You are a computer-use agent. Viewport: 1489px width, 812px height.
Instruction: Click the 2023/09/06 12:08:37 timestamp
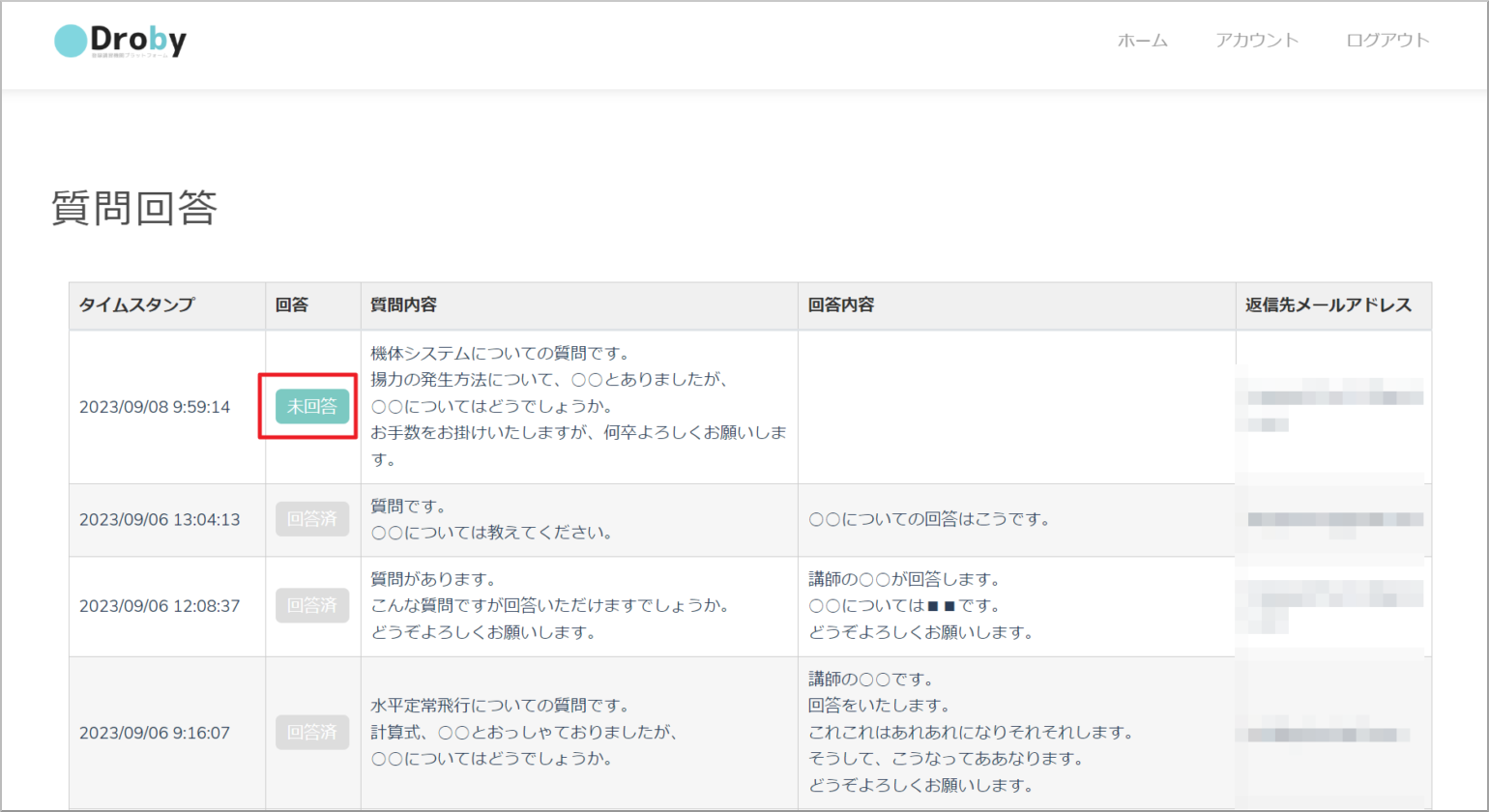point(160,606)
